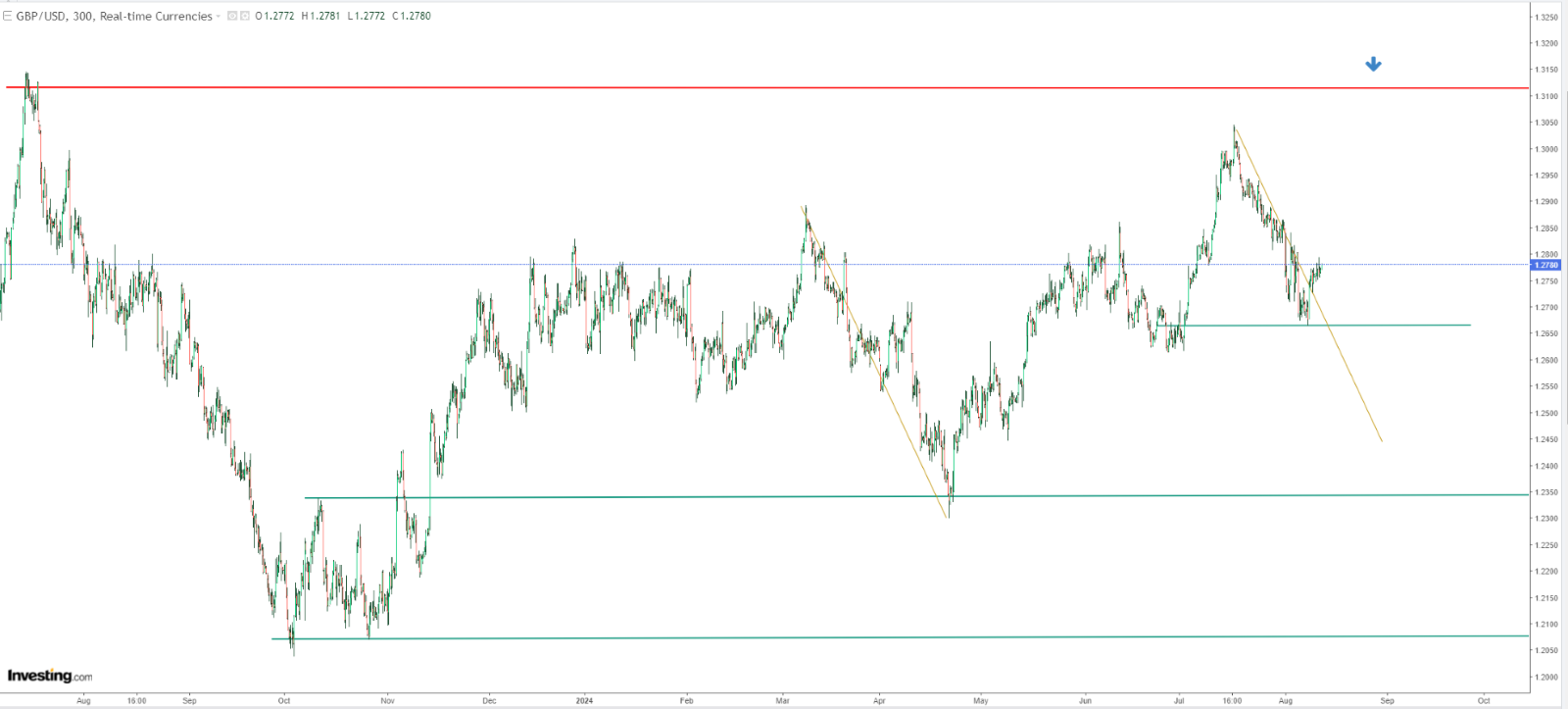Select the green horizontal line near 1.2070
The width and height of the screenshot is (1568, 709).
click(x=900, y=637)
